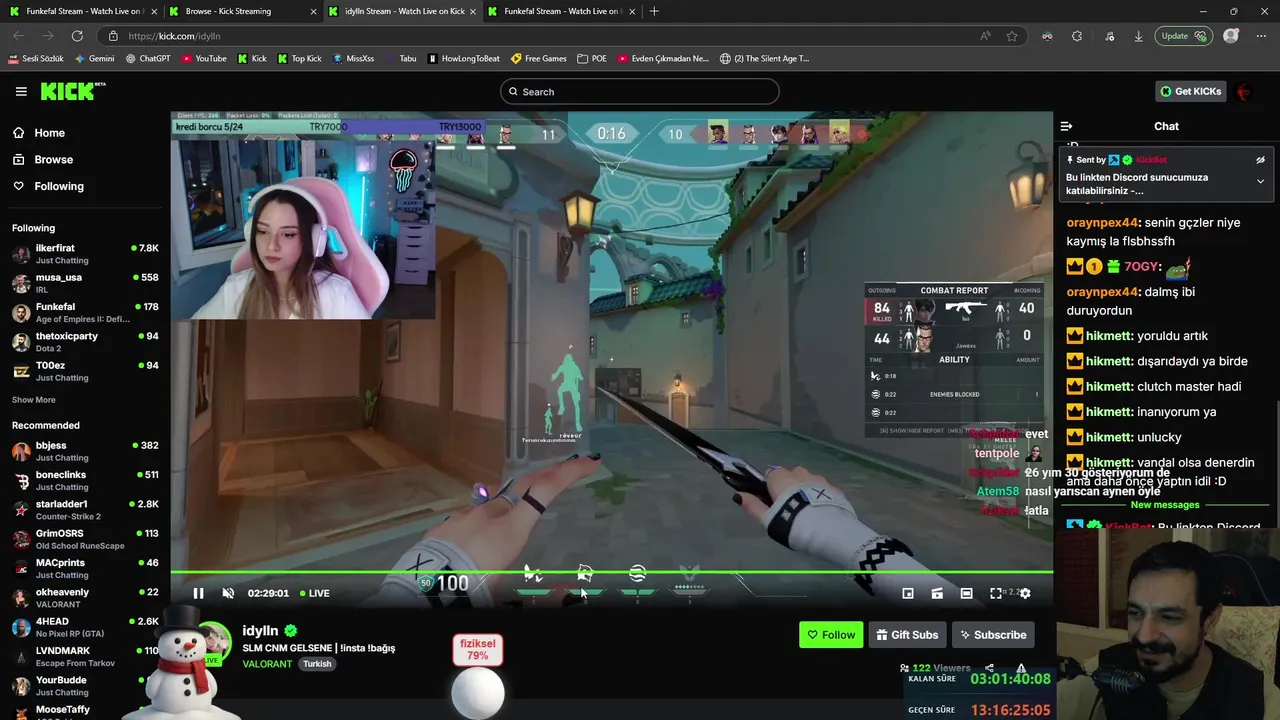Share the stream via share icon
Screen dimensions: 1280x720
point(989,668)
